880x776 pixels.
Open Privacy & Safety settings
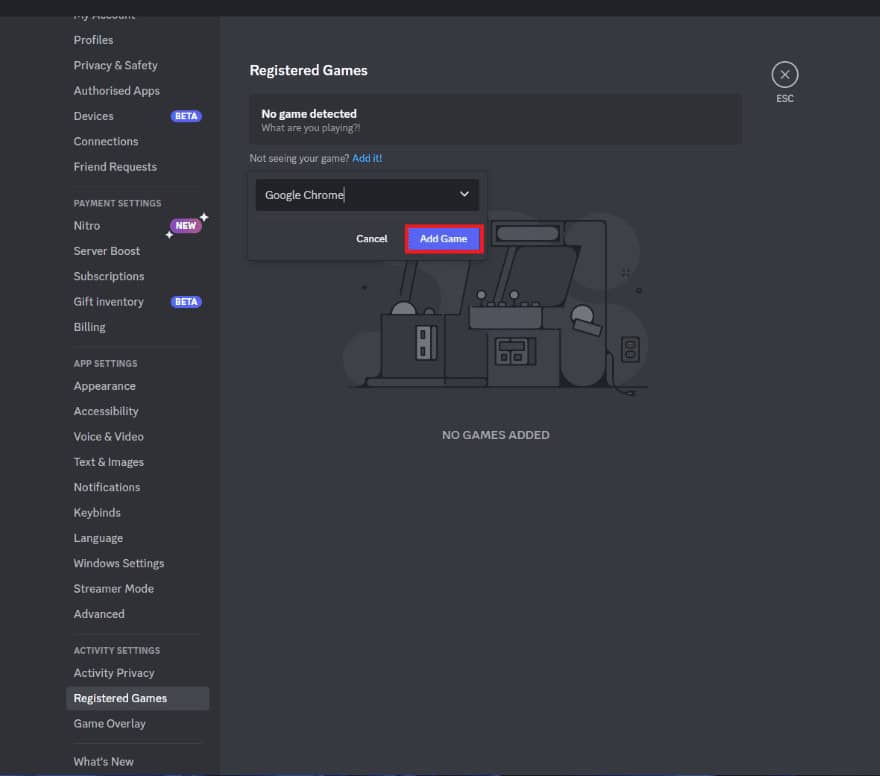coord(116,65)
